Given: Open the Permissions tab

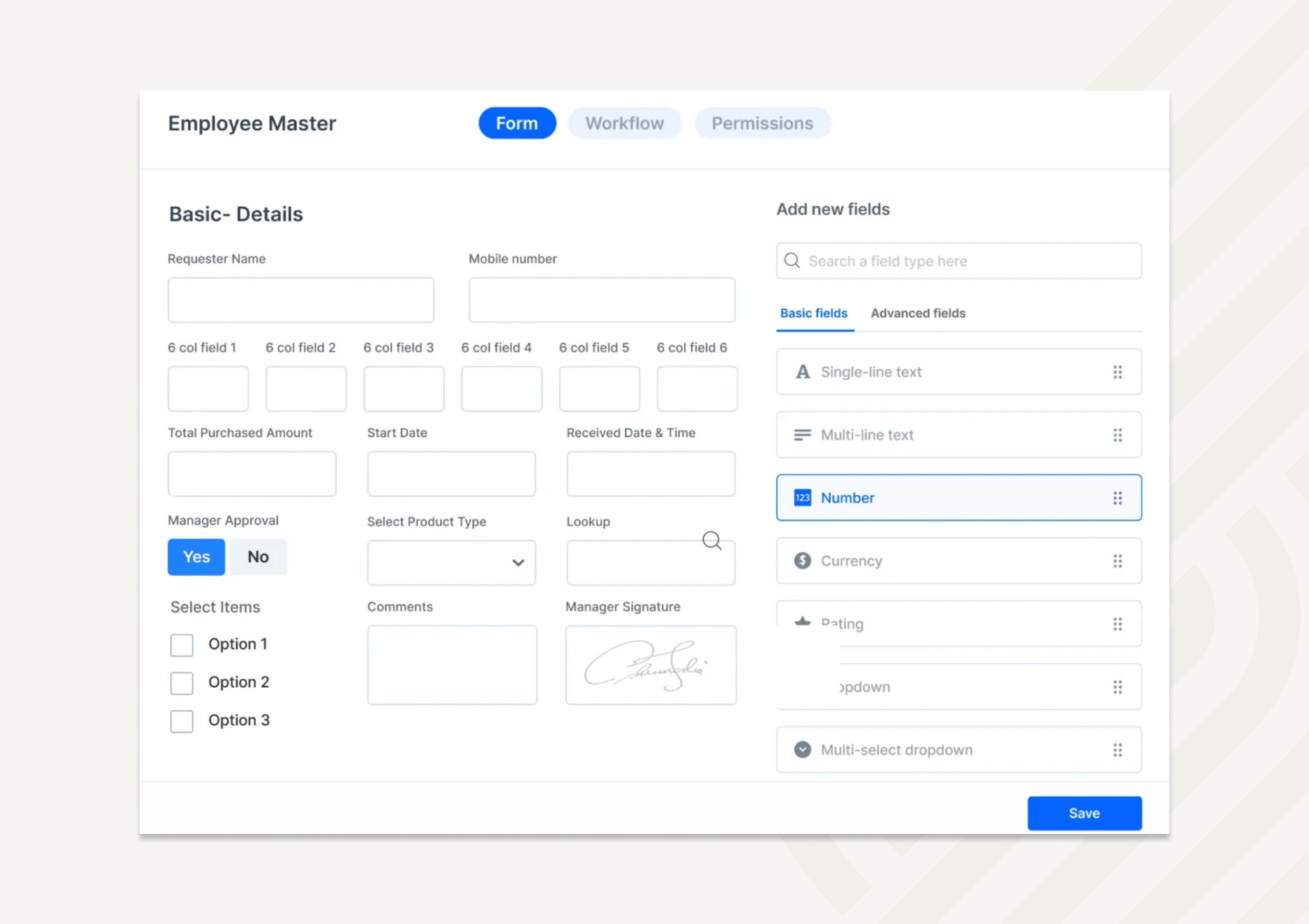Looking at the screenshot, I should [x=763, y=124].
